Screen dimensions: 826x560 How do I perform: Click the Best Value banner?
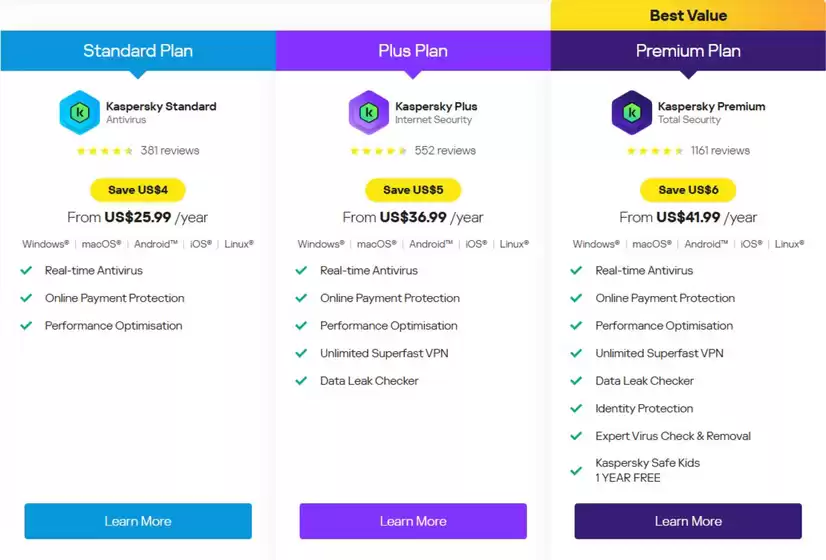click(x=688, y=15)
